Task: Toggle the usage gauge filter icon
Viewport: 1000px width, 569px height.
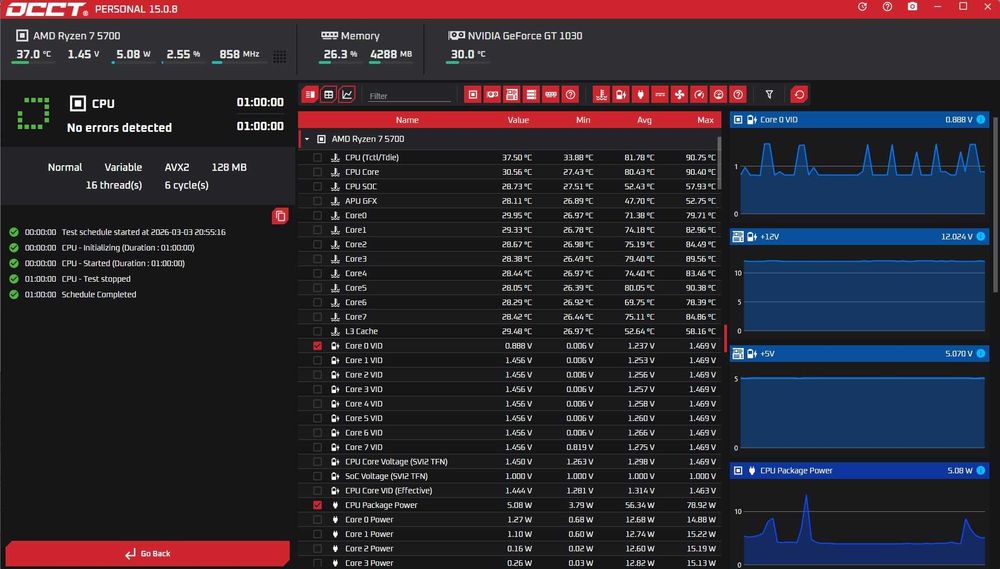Action: click(x=718, y=95)
